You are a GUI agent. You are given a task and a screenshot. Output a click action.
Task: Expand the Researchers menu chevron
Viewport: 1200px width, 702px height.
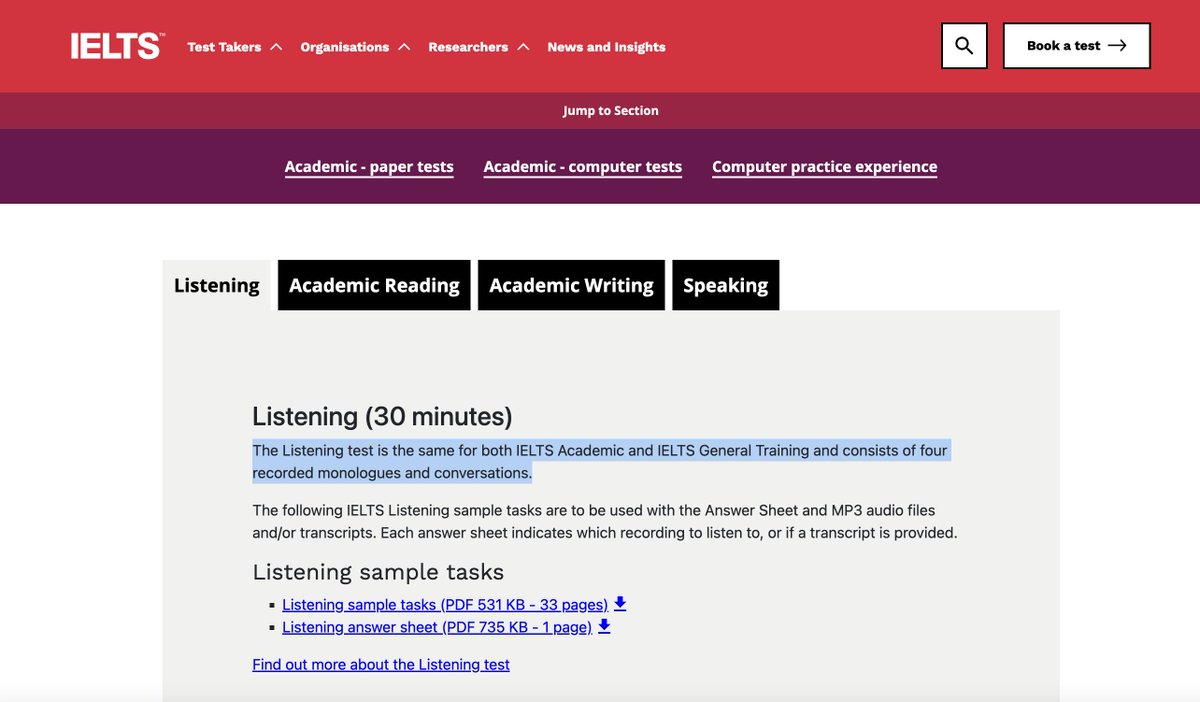tap(523, 47)
